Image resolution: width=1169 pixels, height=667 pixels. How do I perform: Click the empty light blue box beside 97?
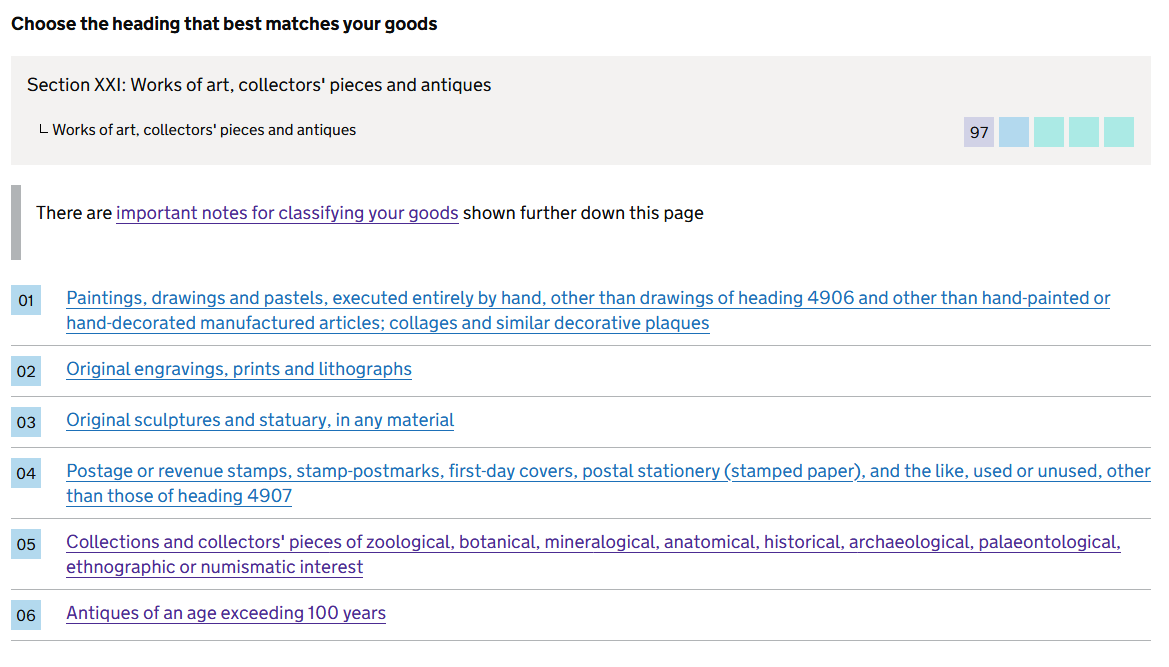[x=1014, y=132]
